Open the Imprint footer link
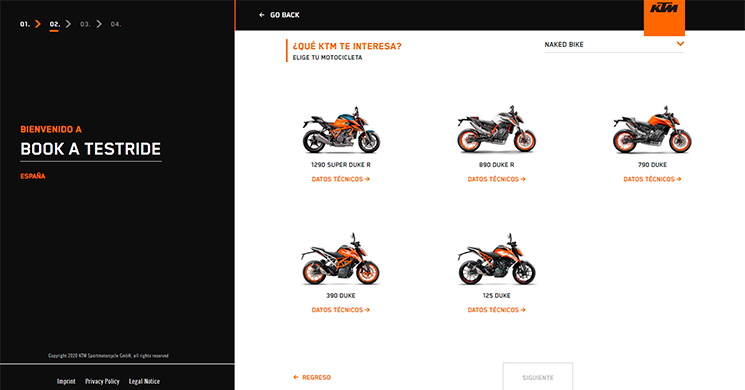This screenshot has width=745, height=390. coord(66,381)
